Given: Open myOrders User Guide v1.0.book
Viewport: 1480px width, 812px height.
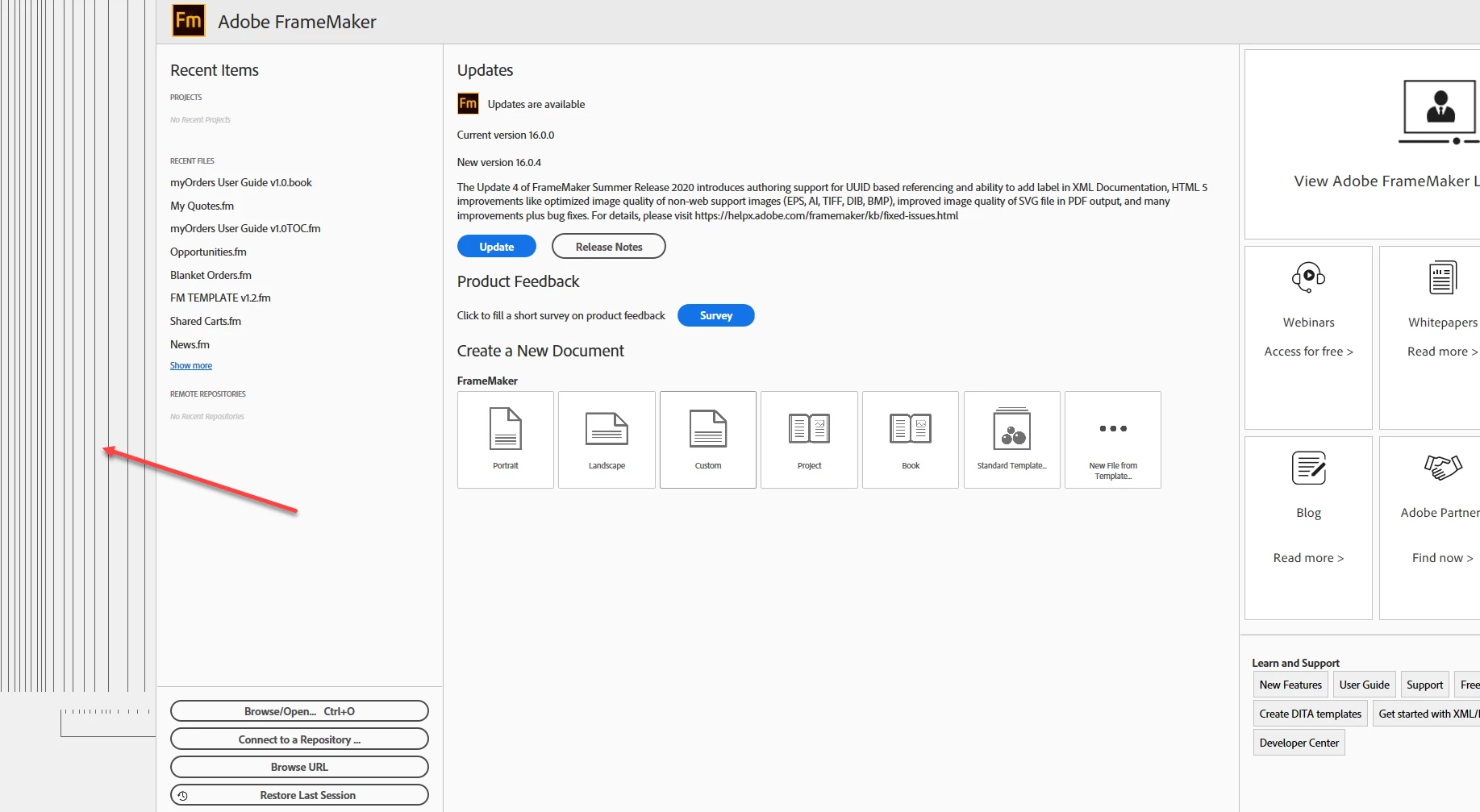Looking at the screenshot, I should pos(241,182).
